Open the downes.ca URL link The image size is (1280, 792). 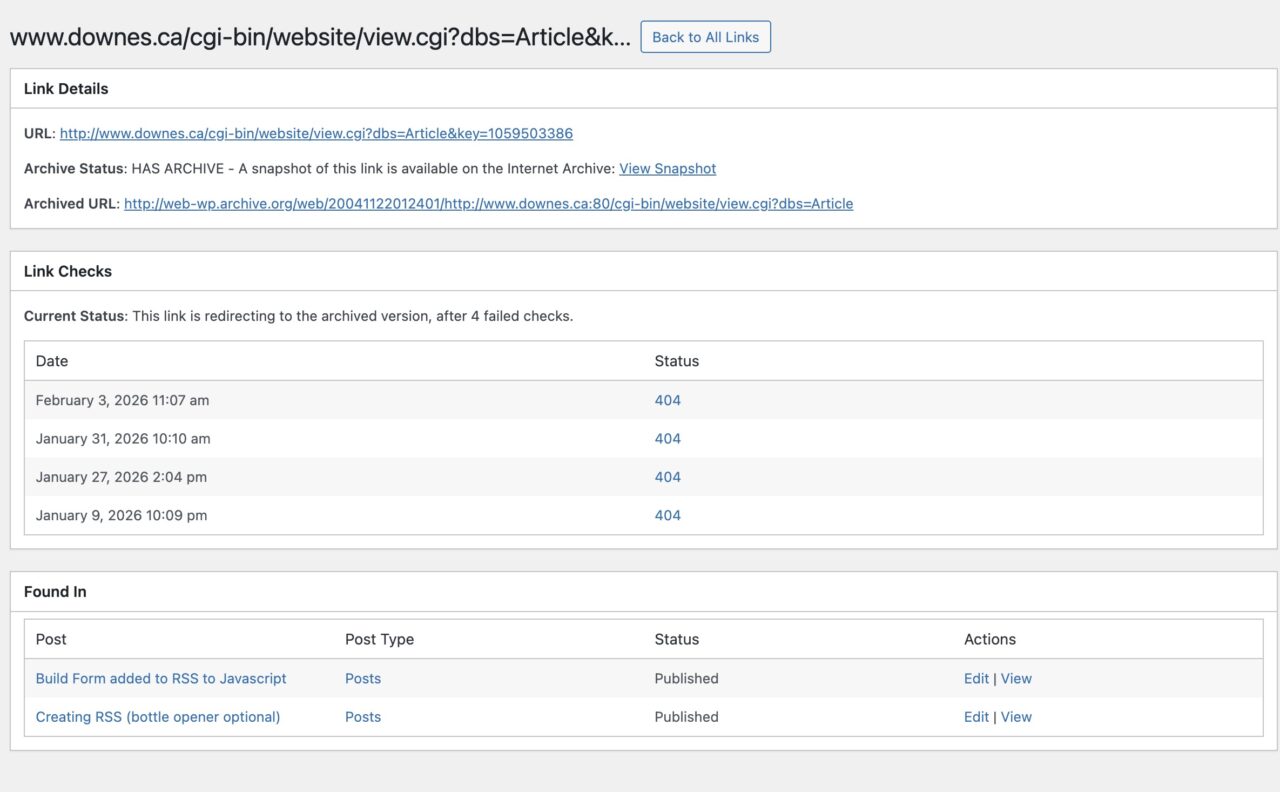(316, 133)
